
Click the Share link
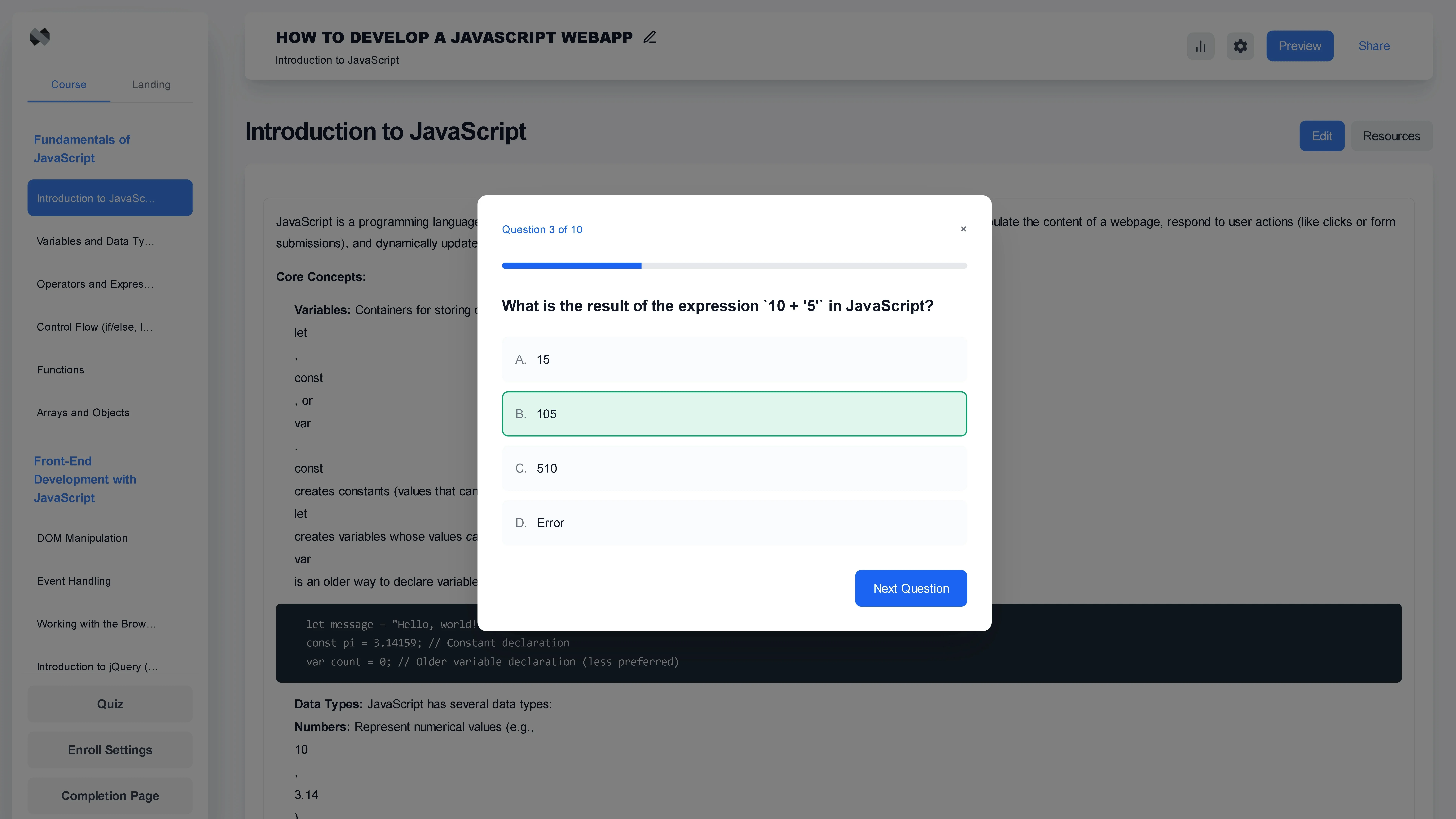pyautogui.click(x=1374, y=46)
